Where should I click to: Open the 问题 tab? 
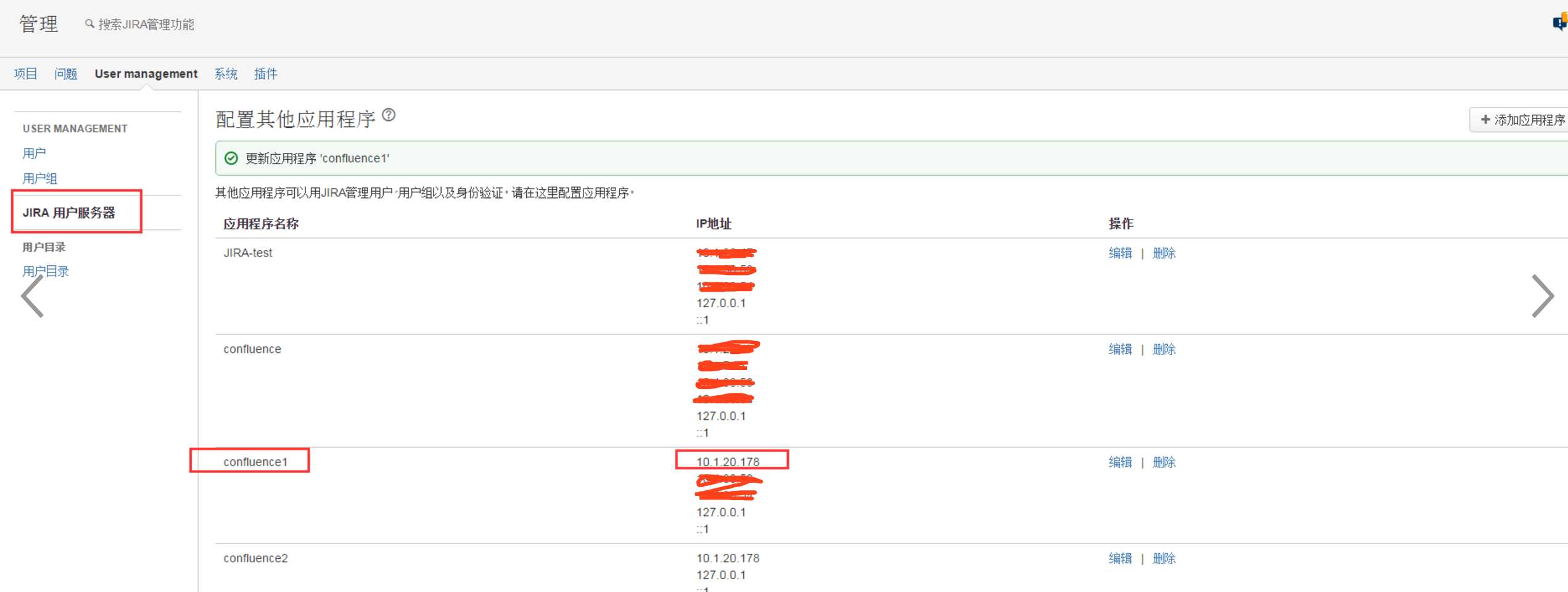point(65,74)
